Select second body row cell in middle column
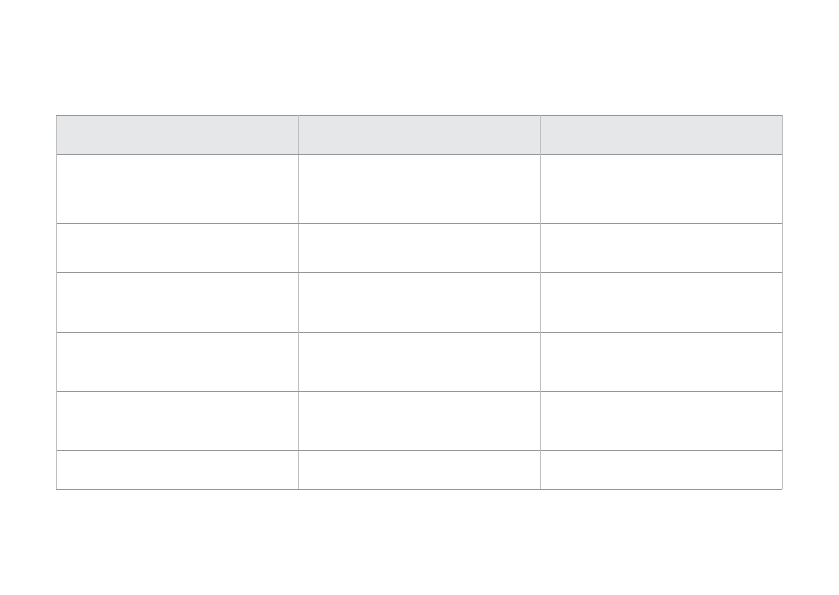Viewport: 839px width, 595px height. [419, 248]
